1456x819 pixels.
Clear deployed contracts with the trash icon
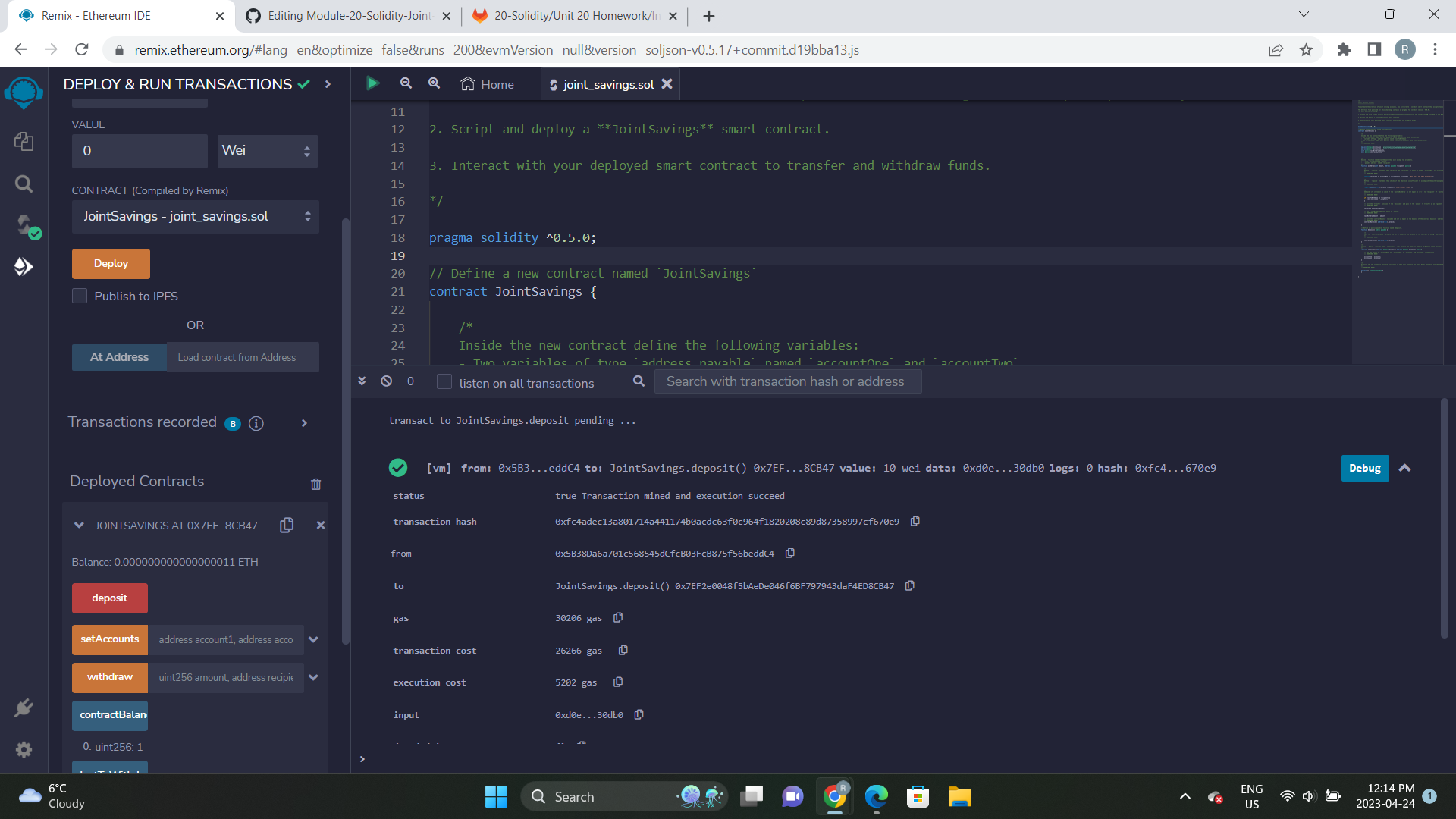[x=315, y=484]
